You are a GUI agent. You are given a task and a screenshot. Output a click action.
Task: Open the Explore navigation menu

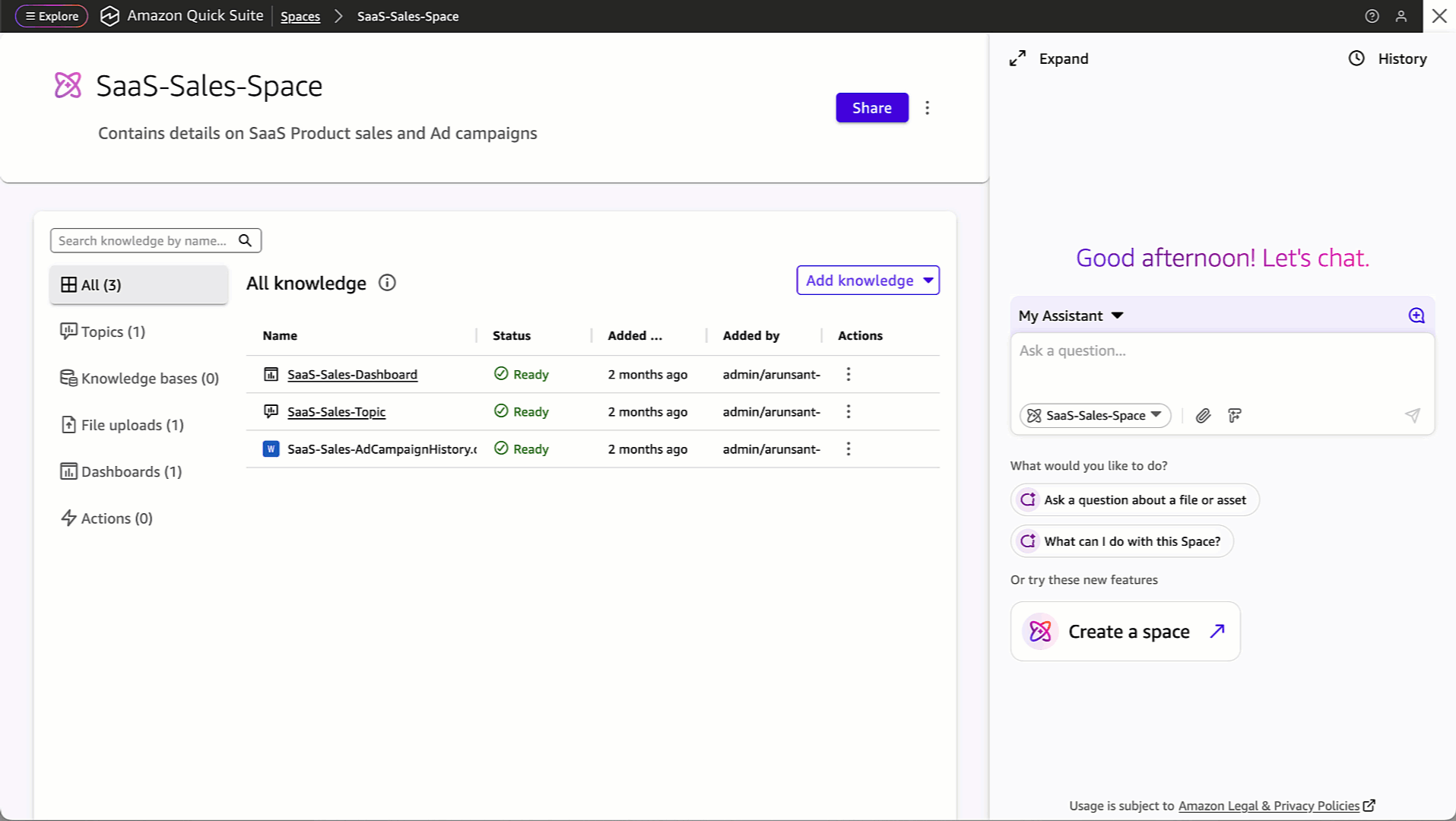52,16
